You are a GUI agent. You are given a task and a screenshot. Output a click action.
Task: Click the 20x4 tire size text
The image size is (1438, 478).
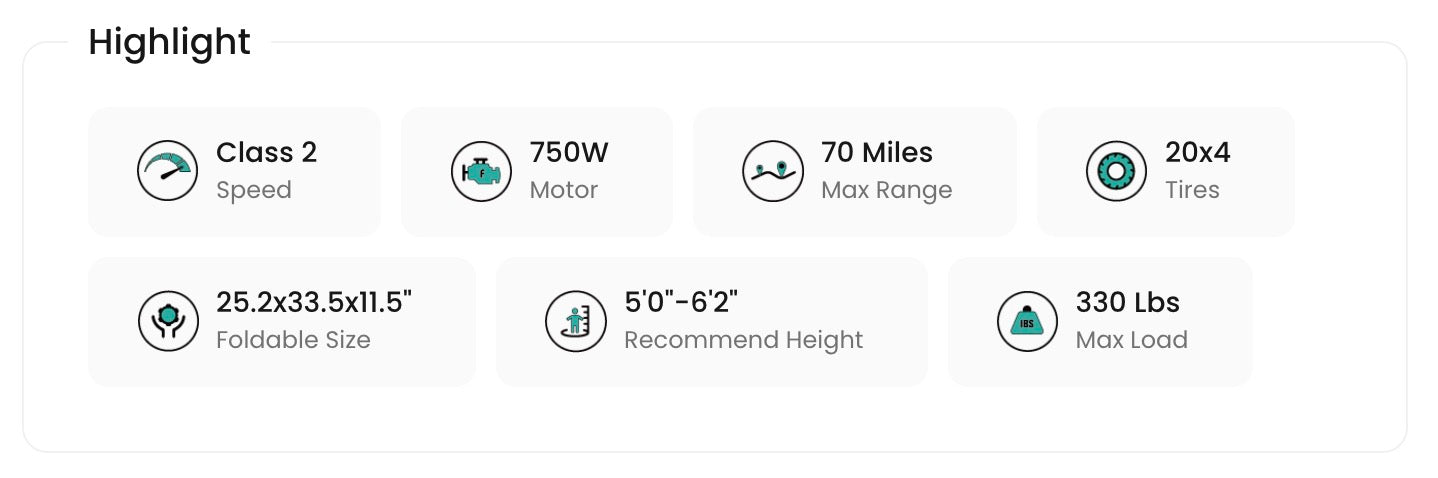pos(1197,153)
